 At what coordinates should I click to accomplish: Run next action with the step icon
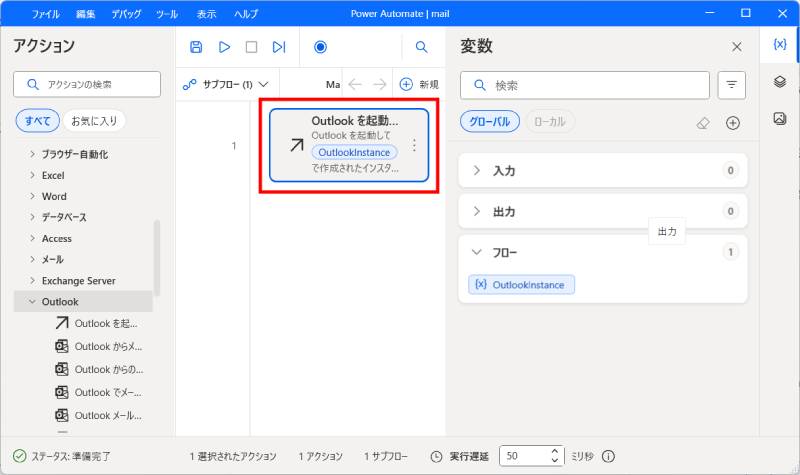279,47
